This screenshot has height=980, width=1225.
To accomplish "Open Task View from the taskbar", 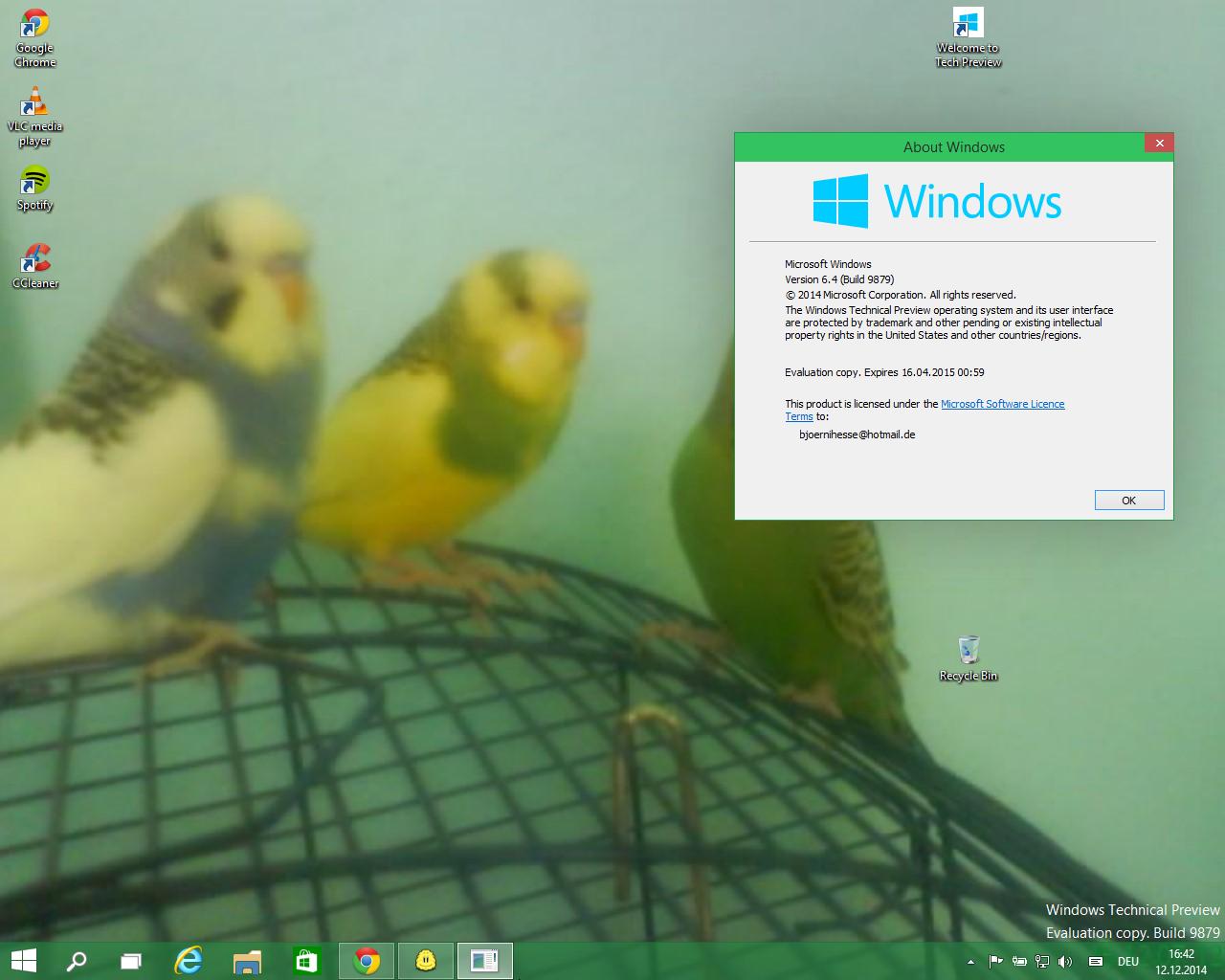I will click(131, 960).
